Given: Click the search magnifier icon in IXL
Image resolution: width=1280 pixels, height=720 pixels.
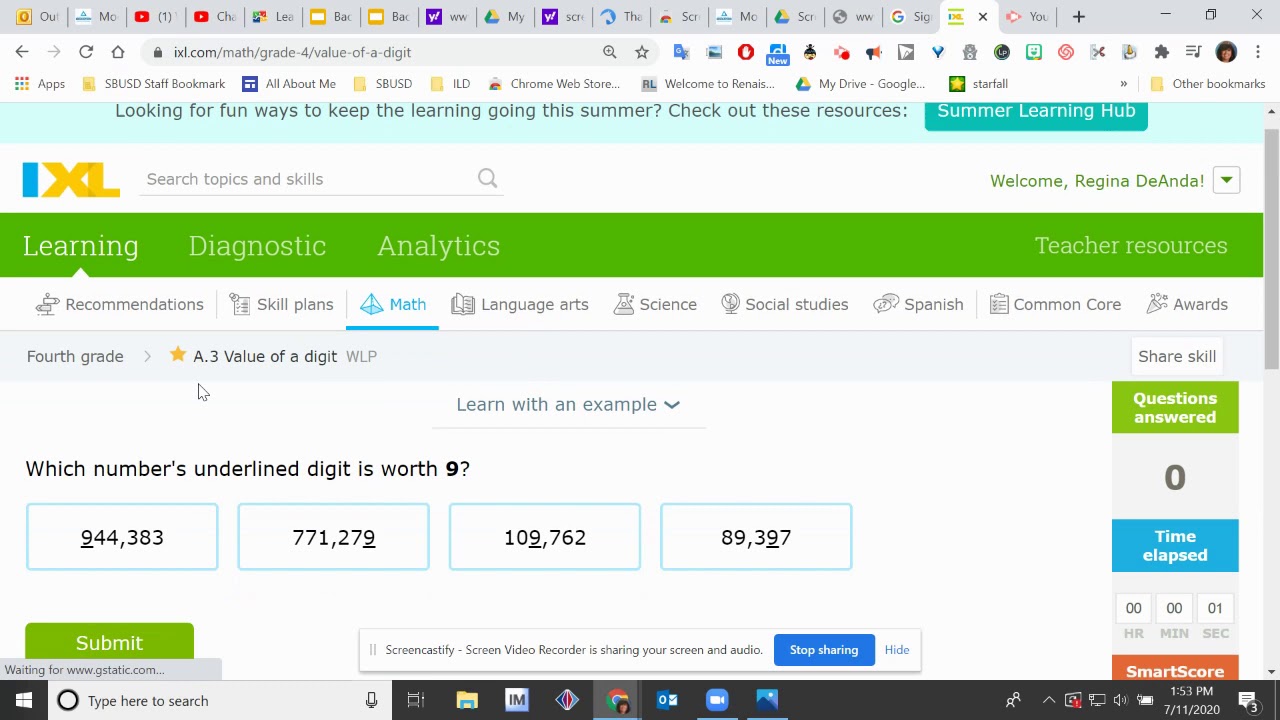Looking at the screenshot, I should [x=487, y=178].
